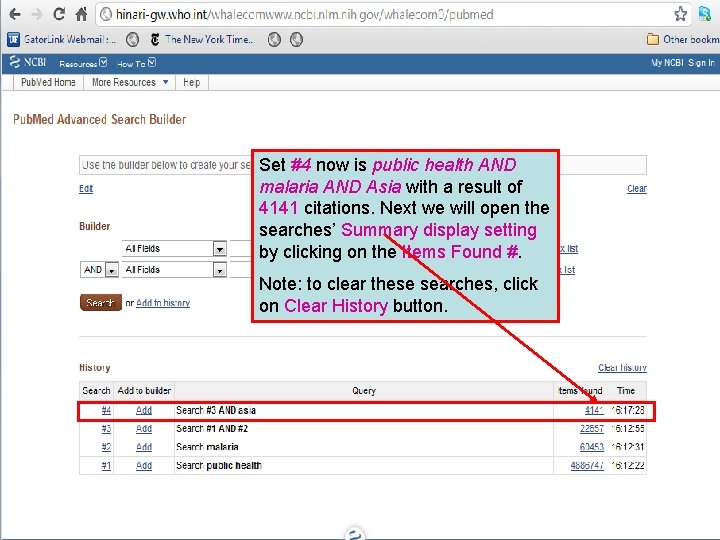
Task: Reload the page with the refresh icon
Action: [x=59, y=14]
